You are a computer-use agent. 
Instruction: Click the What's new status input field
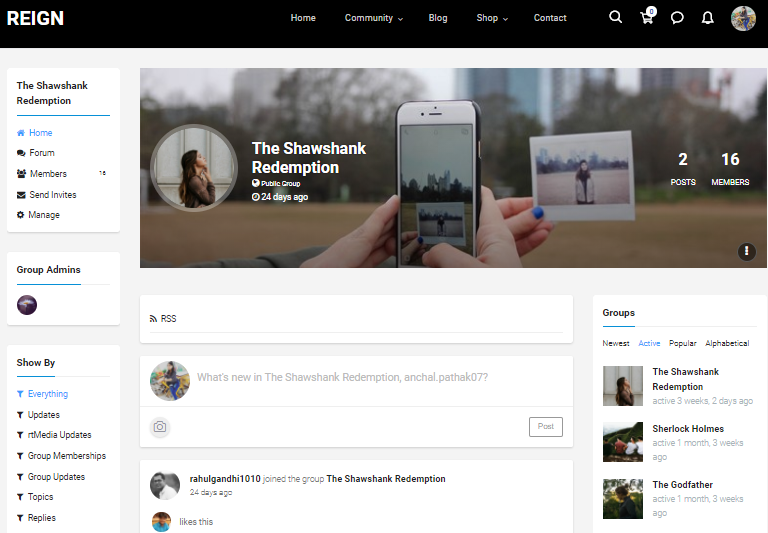click(x=342, y=377)
